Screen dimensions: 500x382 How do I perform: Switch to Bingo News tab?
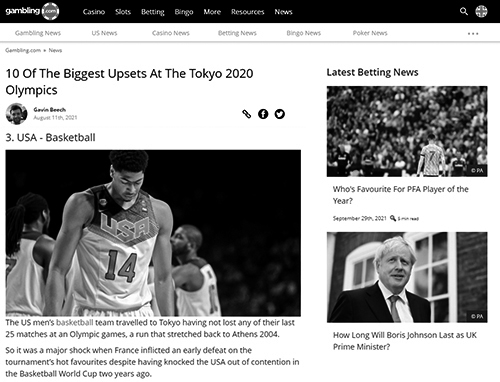(x=303, y=33)
